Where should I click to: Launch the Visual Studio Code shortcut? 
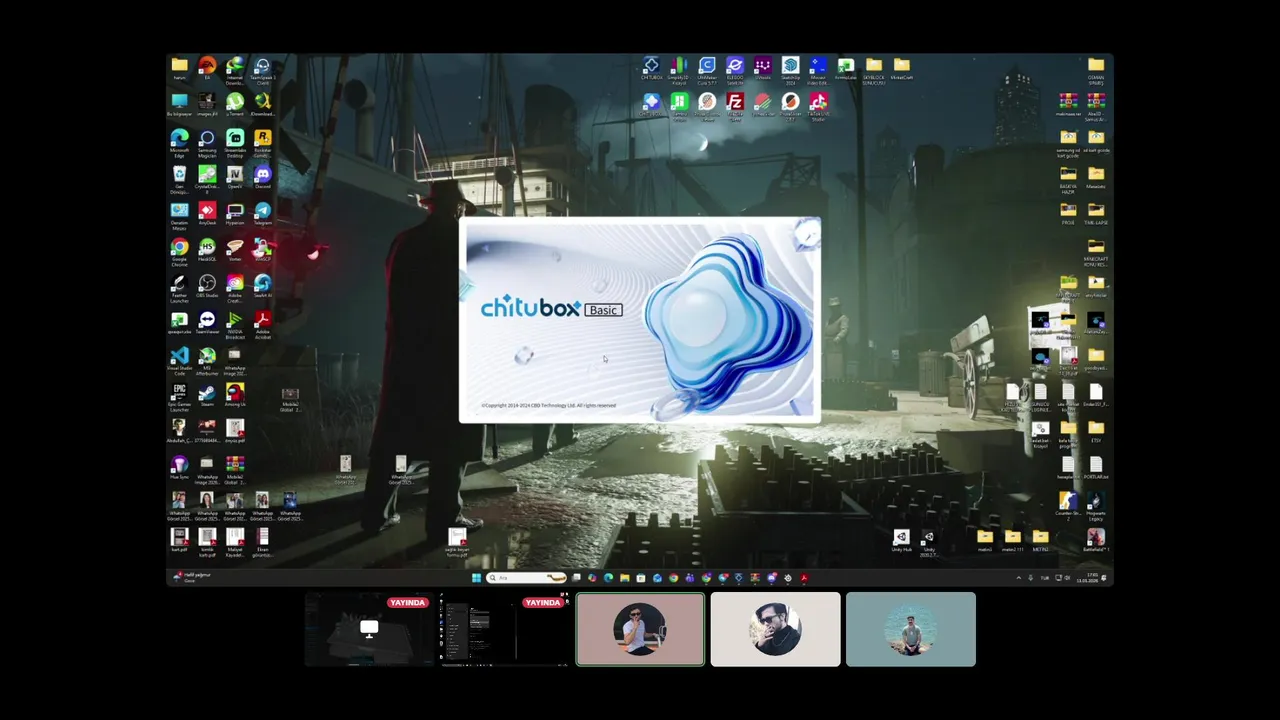pyautogui.click(x=179, y=360)
